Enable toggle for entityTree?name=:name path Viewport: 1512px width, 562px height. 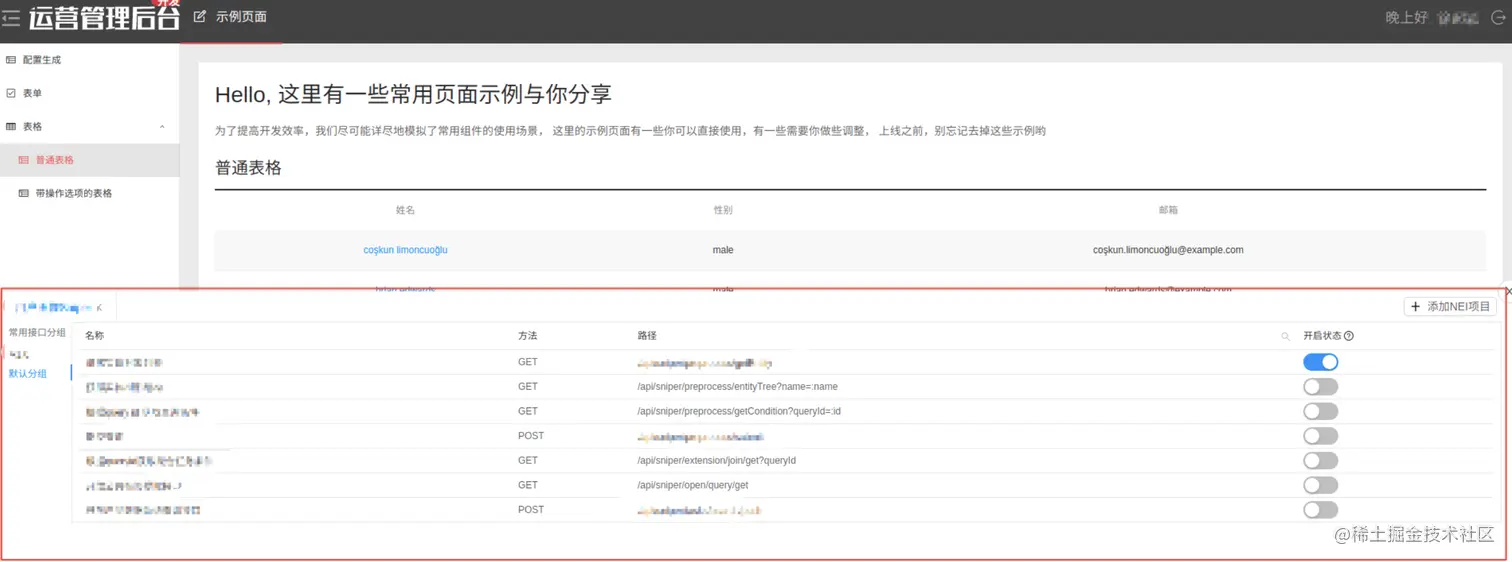(1320, 386)
